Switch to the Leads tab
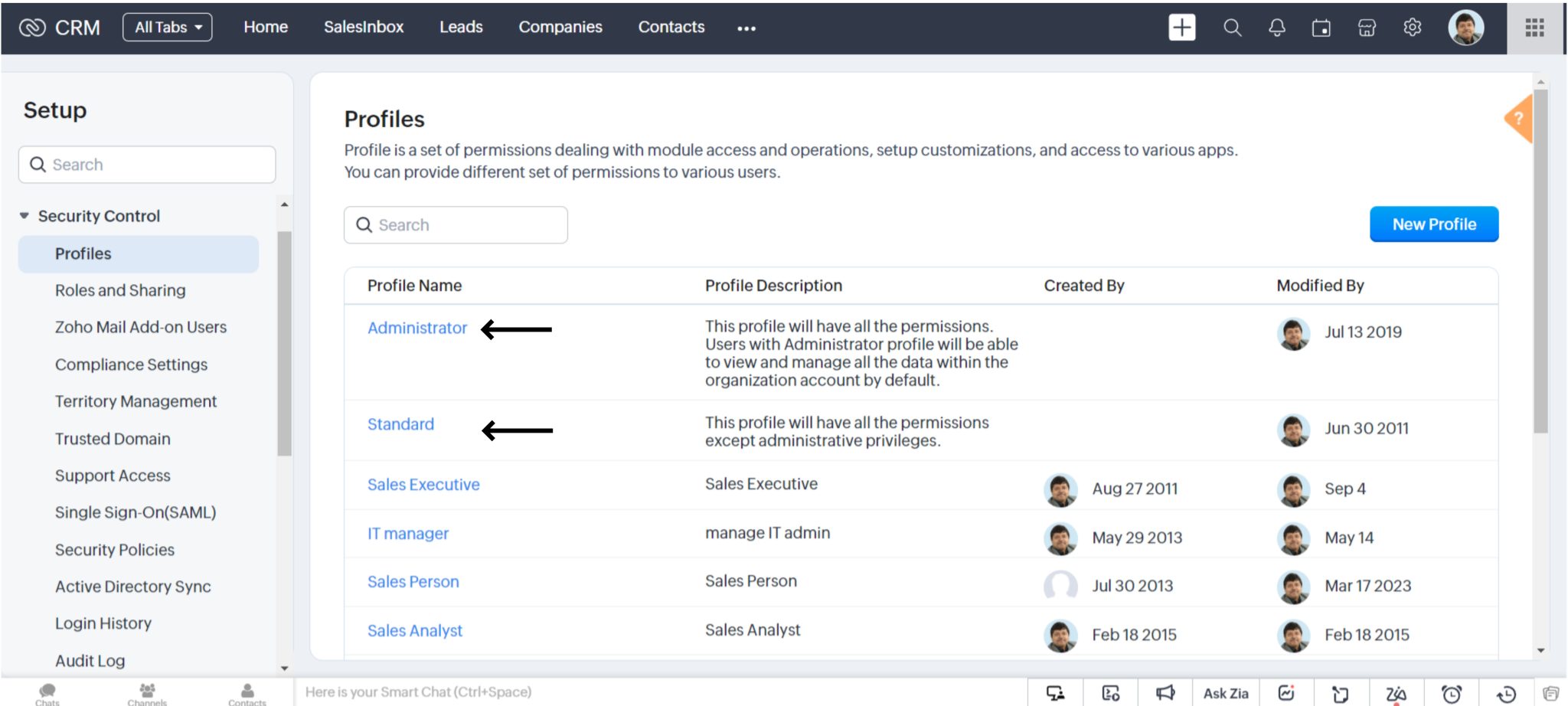 (x=461, y=27)
